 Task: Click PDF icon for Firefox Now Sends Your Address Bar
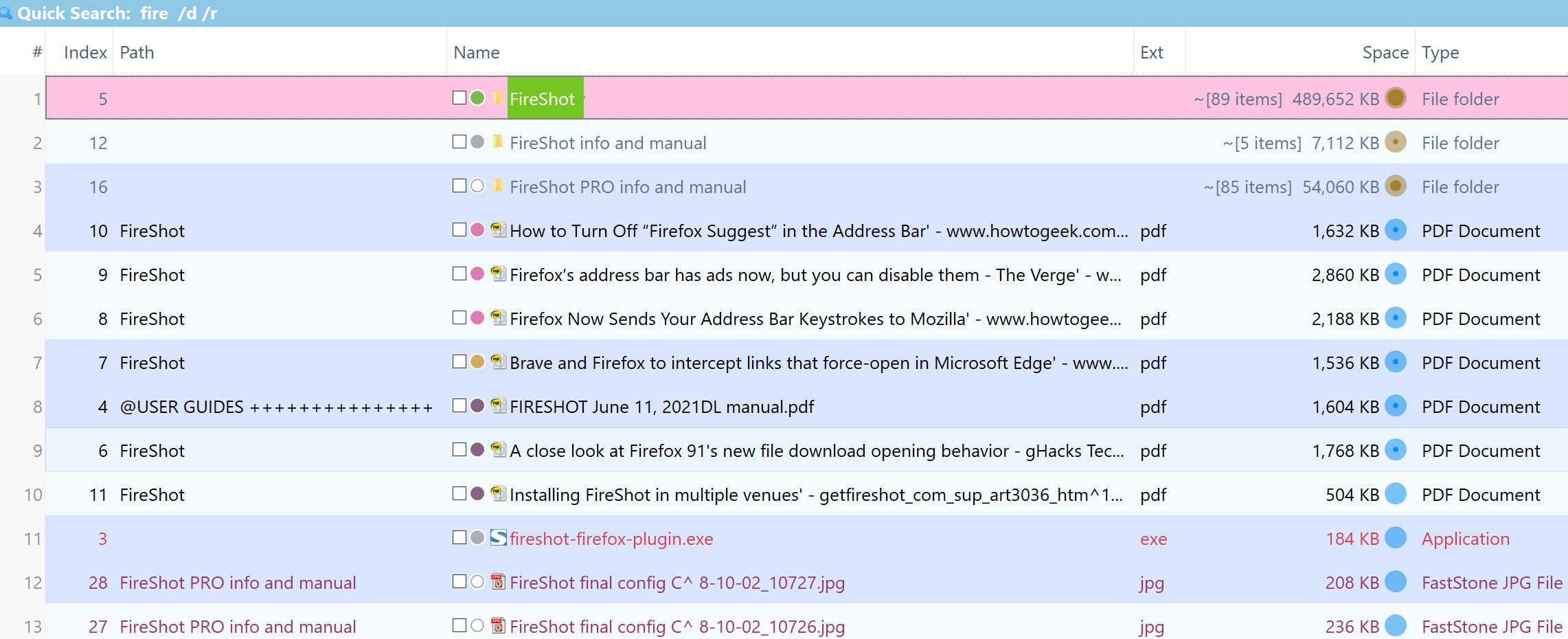[x=499, y=318]
